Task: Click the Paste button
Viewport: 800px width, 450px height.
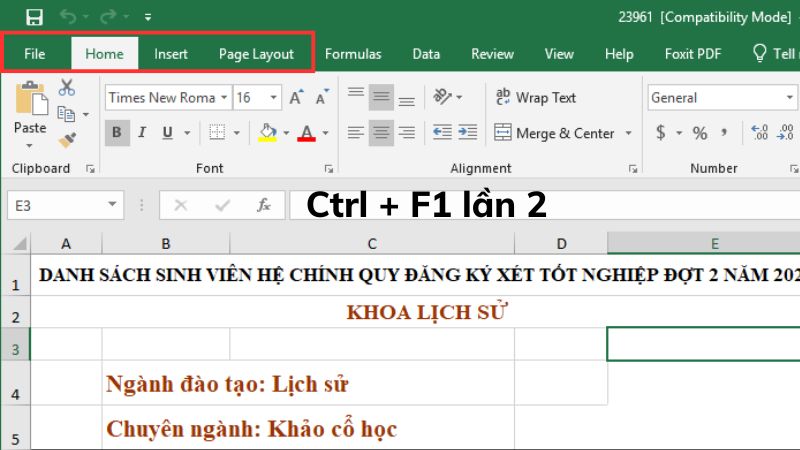Action: coord(30,110)
